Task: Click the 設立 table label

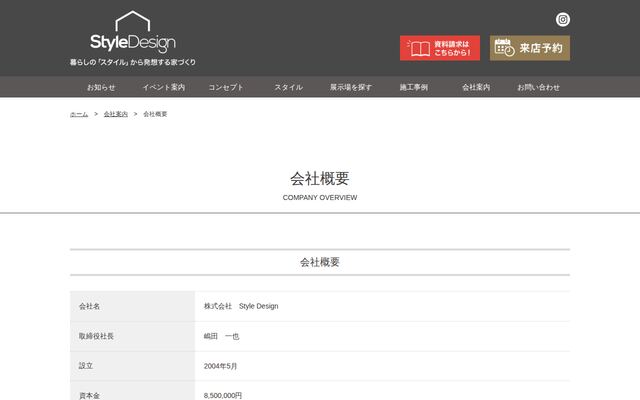Action: tap(86, 366)
